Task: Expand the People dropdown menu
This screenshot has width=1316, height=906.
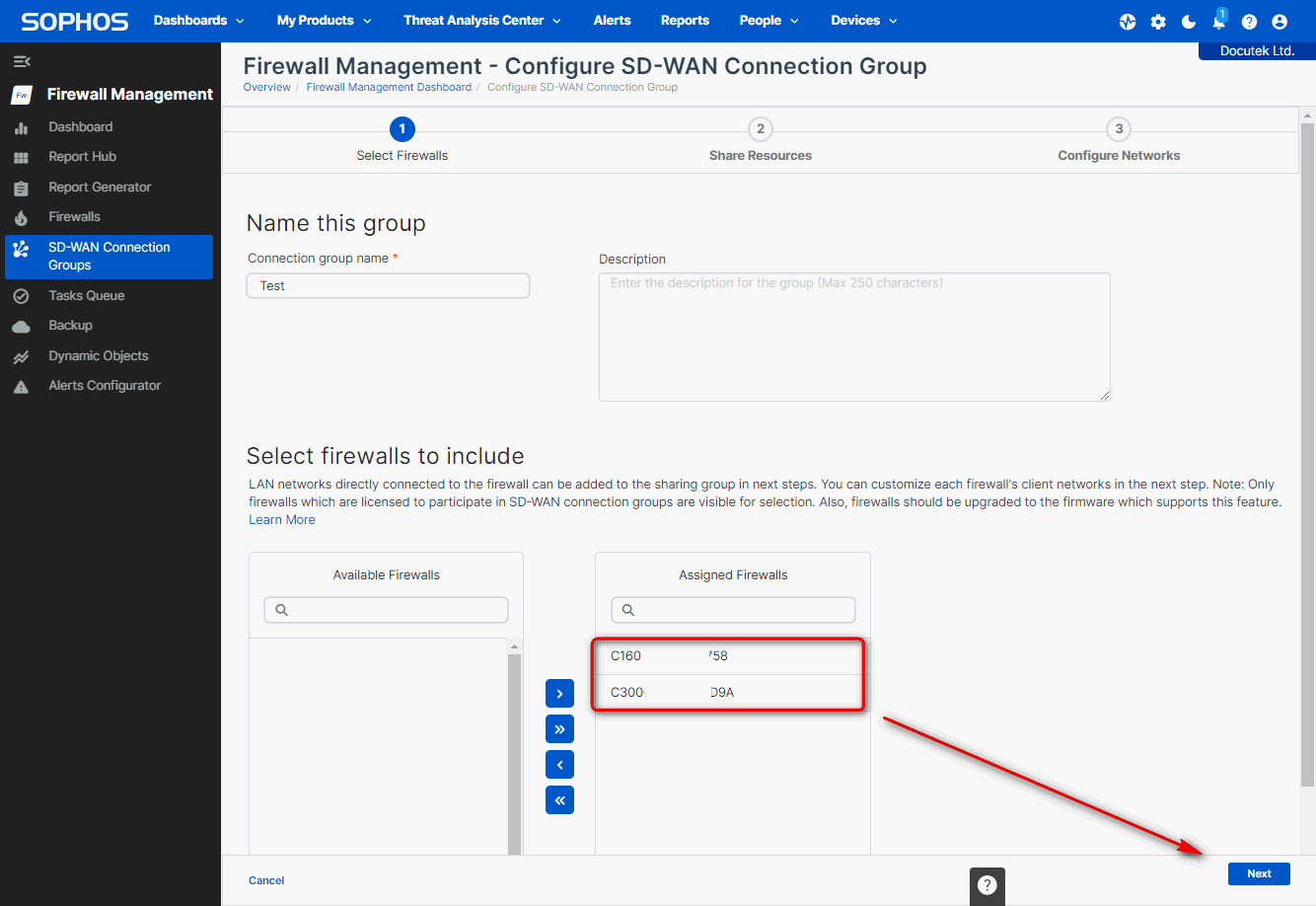Action: coord(768,20)
